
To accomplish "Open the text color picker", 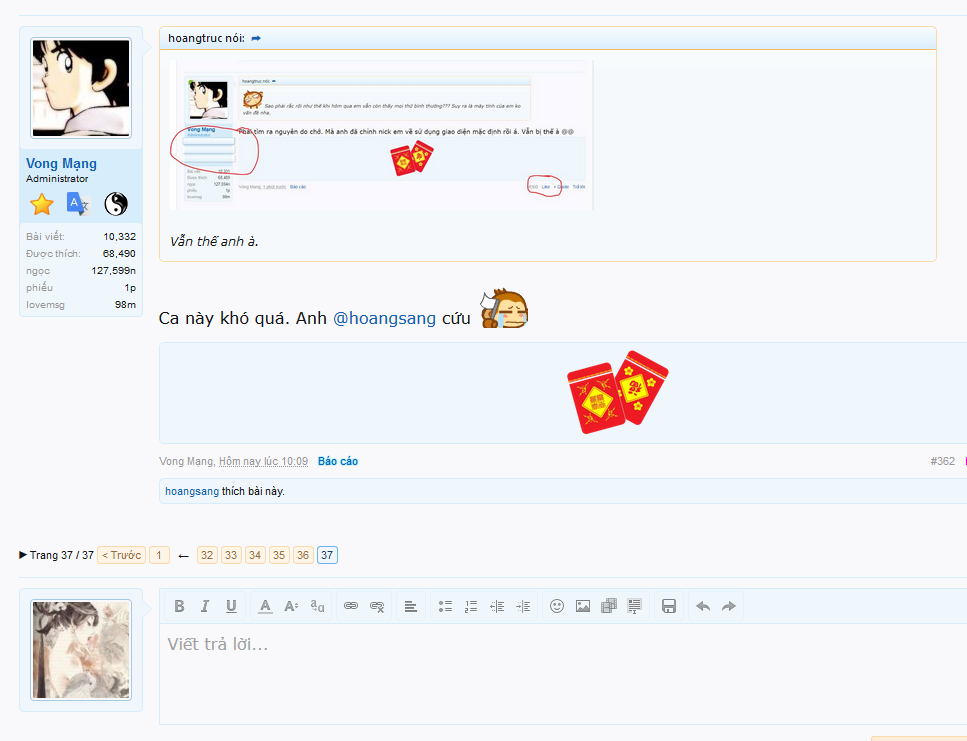I will (x=265, y=606).
